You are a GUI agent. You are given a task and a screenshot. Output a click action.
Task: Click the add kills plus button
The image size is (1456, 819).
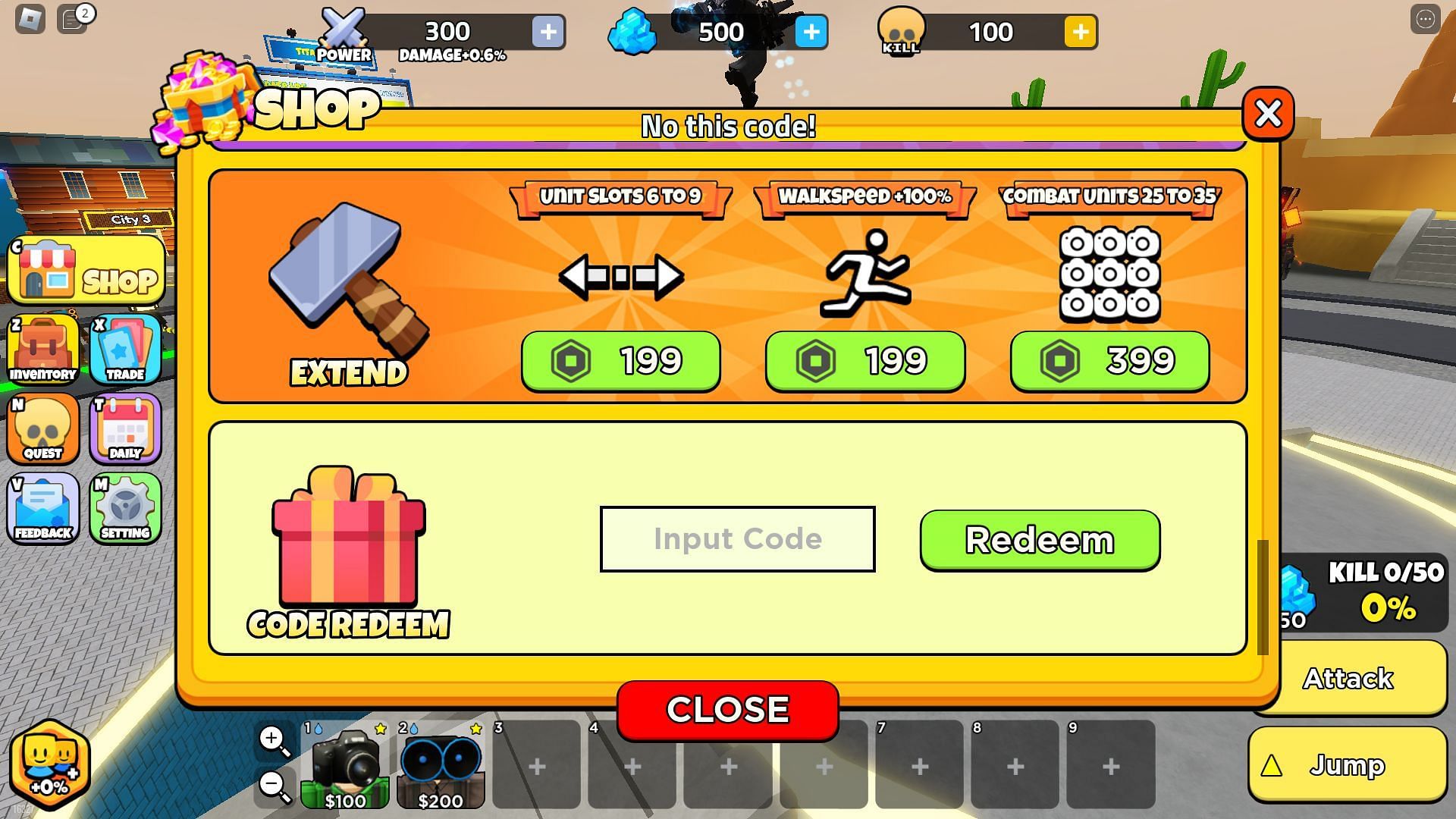pyautogui.click(x=1080, y=32)
